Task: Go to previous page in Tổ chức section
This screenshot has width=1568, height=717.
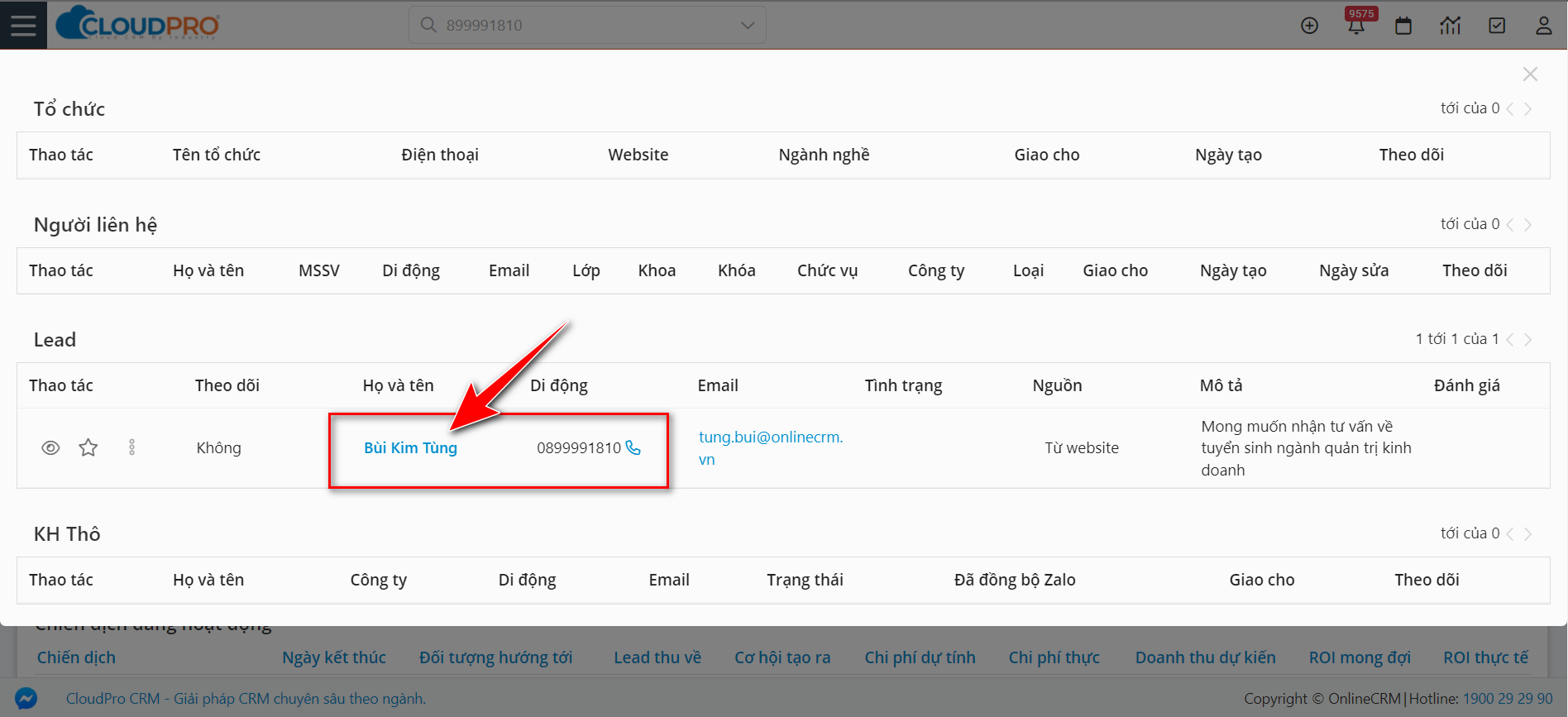Action: point(1510,109)
